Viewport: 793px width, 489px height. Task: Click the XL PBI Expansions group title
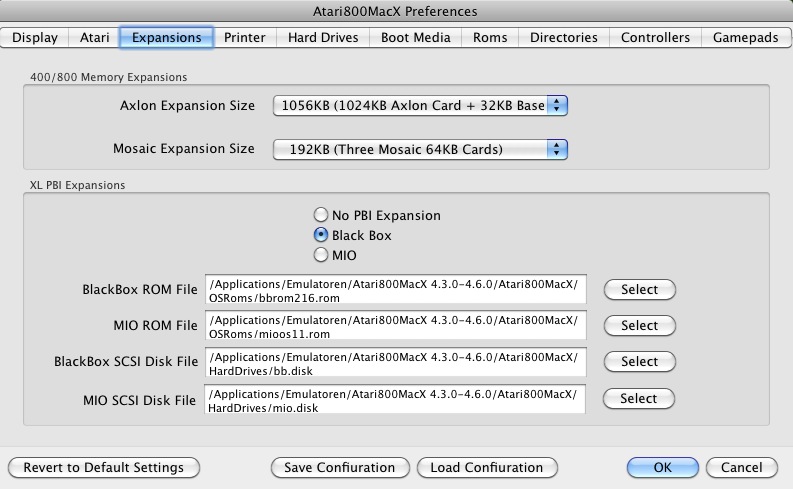click(x=77, y=185)
